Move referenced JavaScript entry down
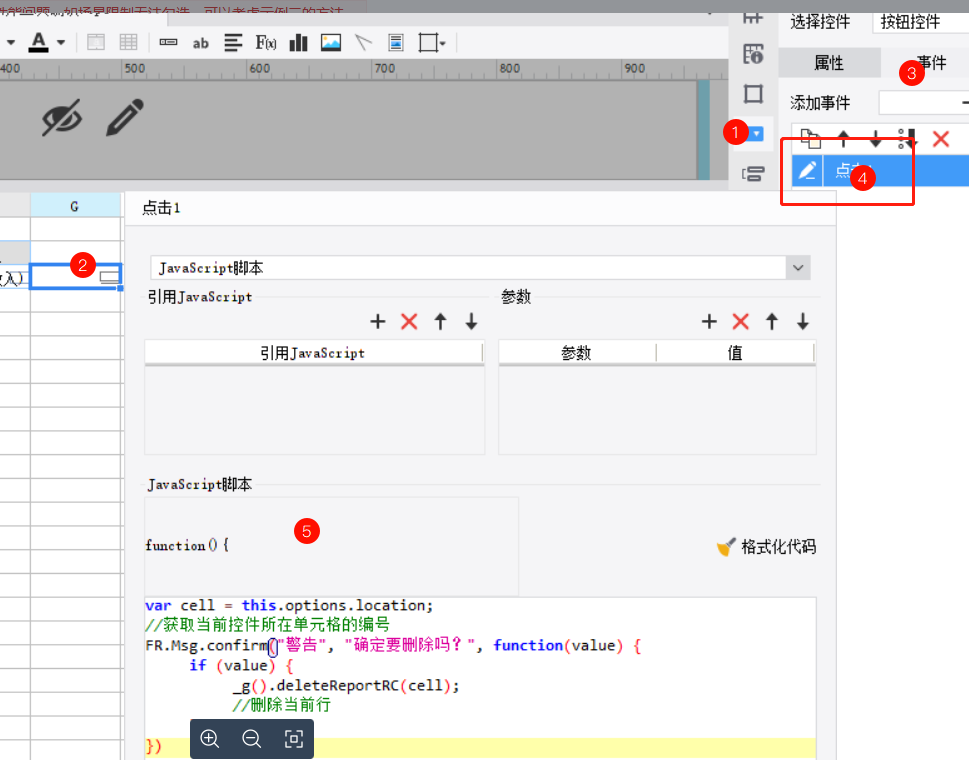This screenshot has width=969, height=760. [472, 321]
